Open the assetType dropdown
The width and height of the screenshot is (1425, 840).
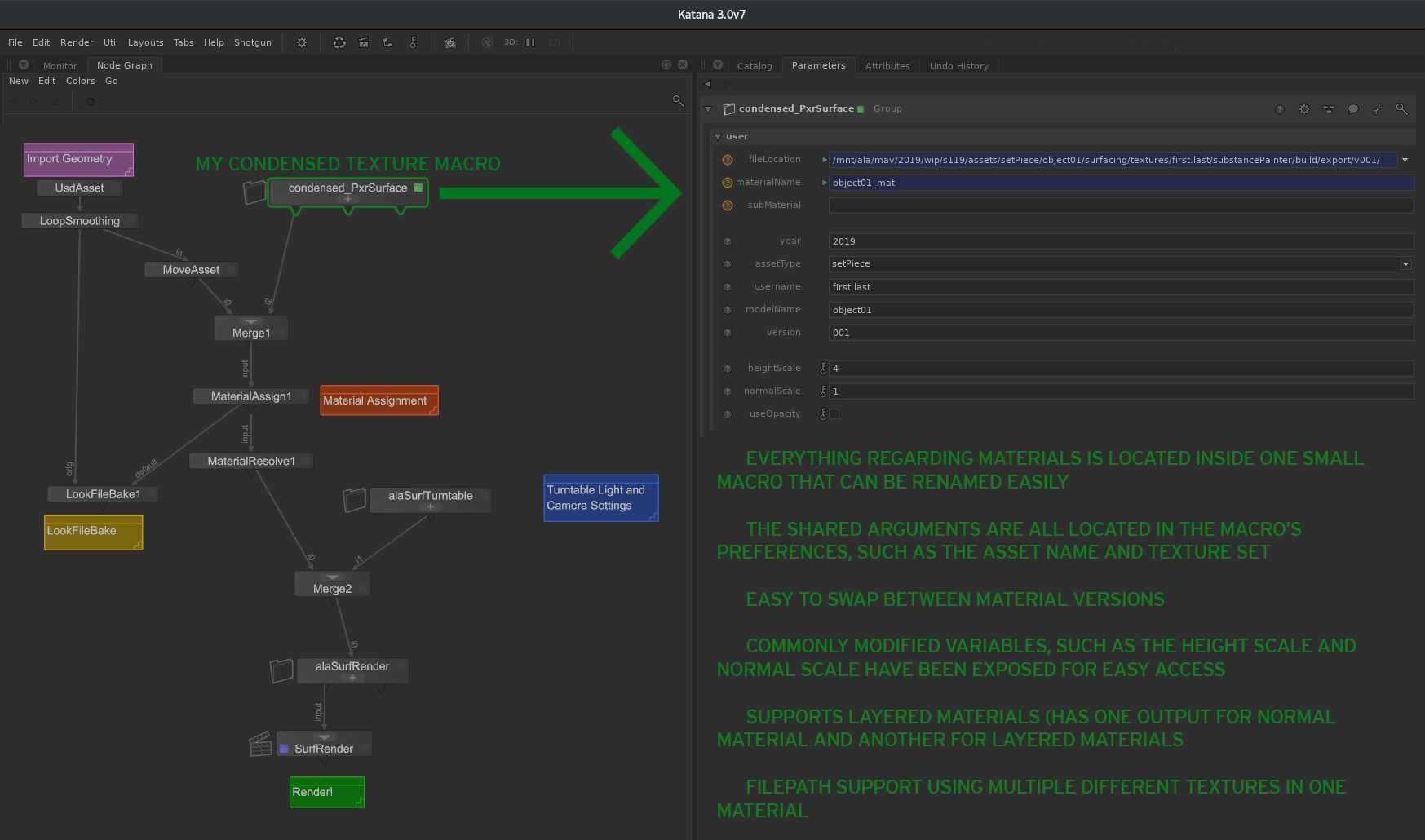point(1405,264)
